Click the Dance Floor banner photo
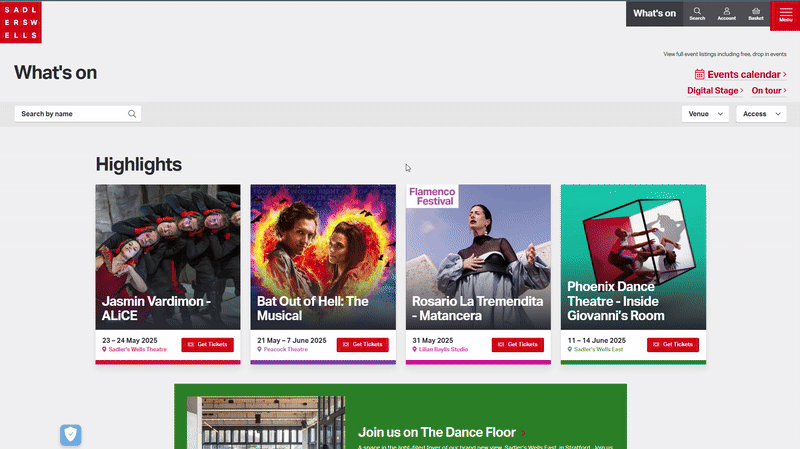 point(266,422)
